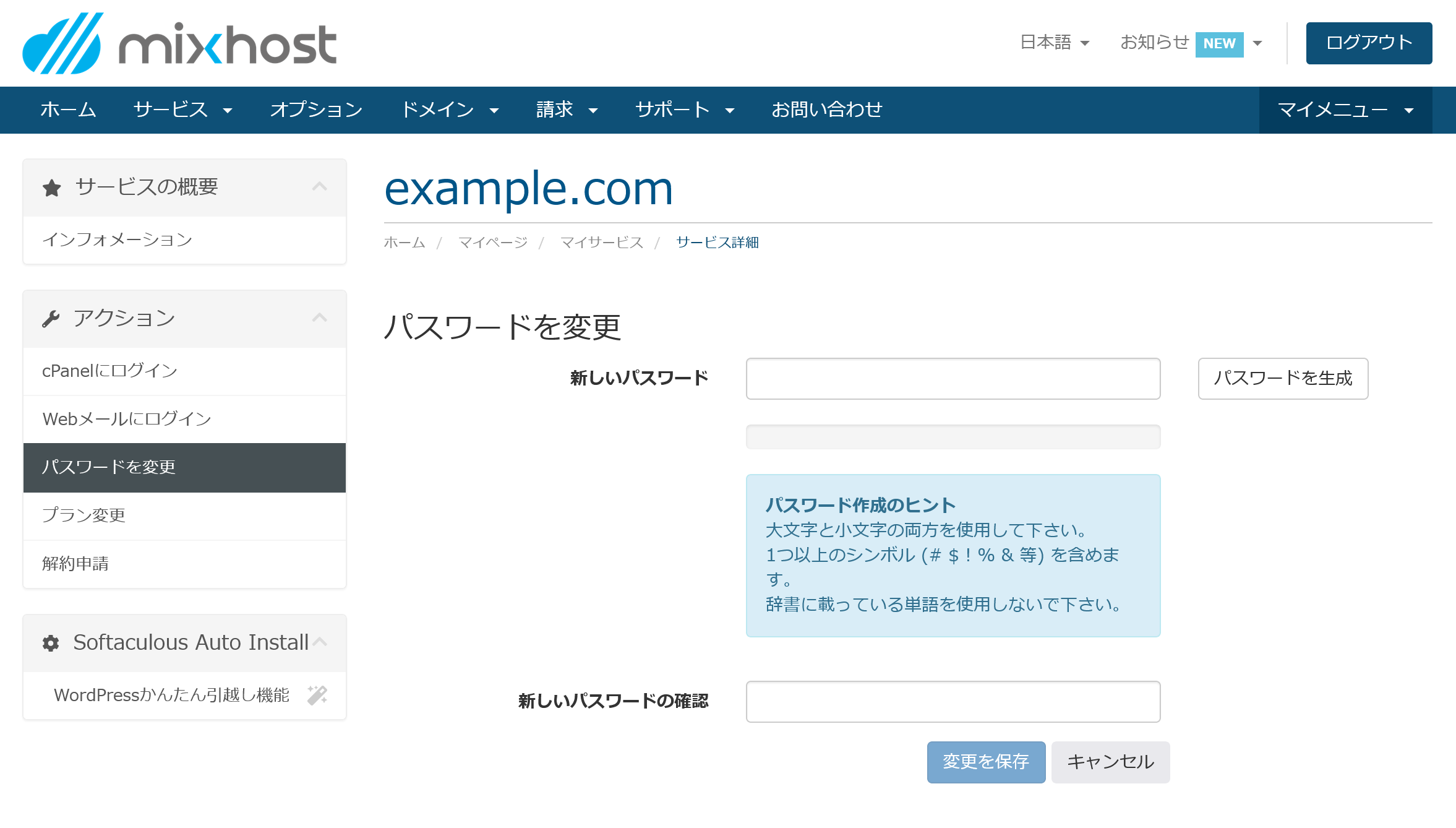Focus the 新しいパスワード input field
The height and width of the screenshot is (828, 1456).
[x=953, y=379]
